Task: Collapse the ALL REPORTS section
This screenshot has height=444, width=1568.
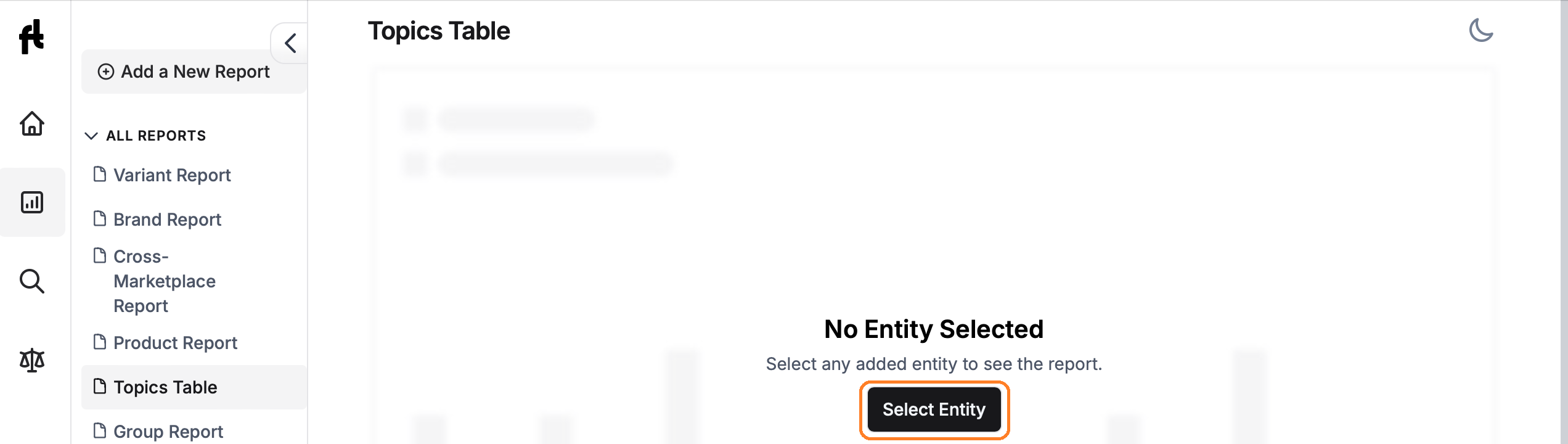Action: click(91, 136)
